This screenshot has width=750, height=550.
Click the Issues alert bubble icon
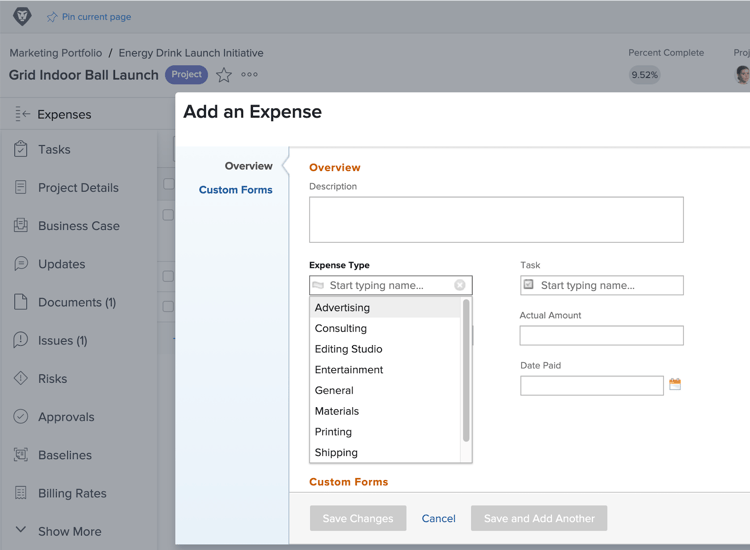click(x=21, y=340)
